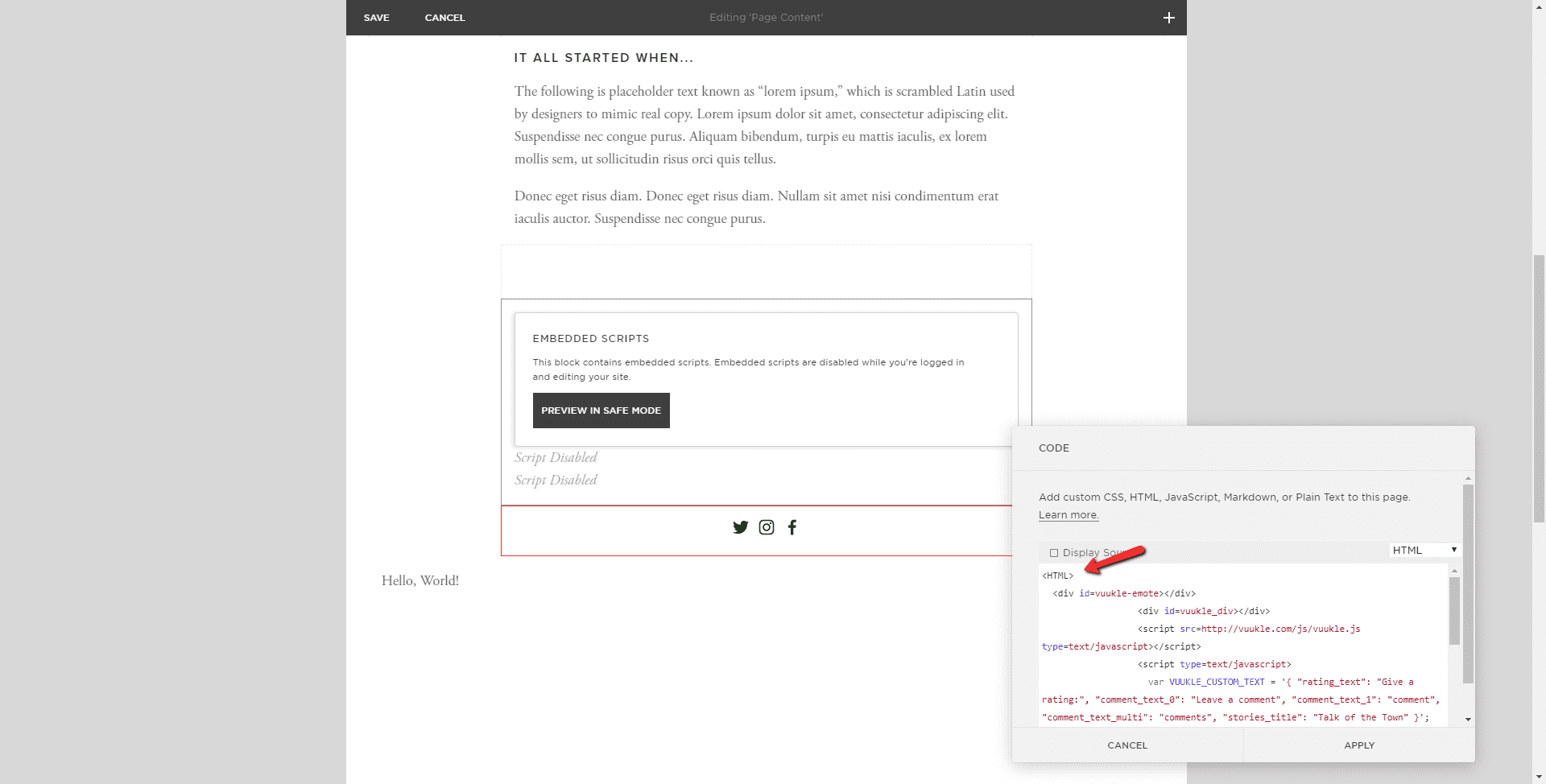Open the Twitter social icon
This screenshot has width=1546, height=784.
pos(740,527)
